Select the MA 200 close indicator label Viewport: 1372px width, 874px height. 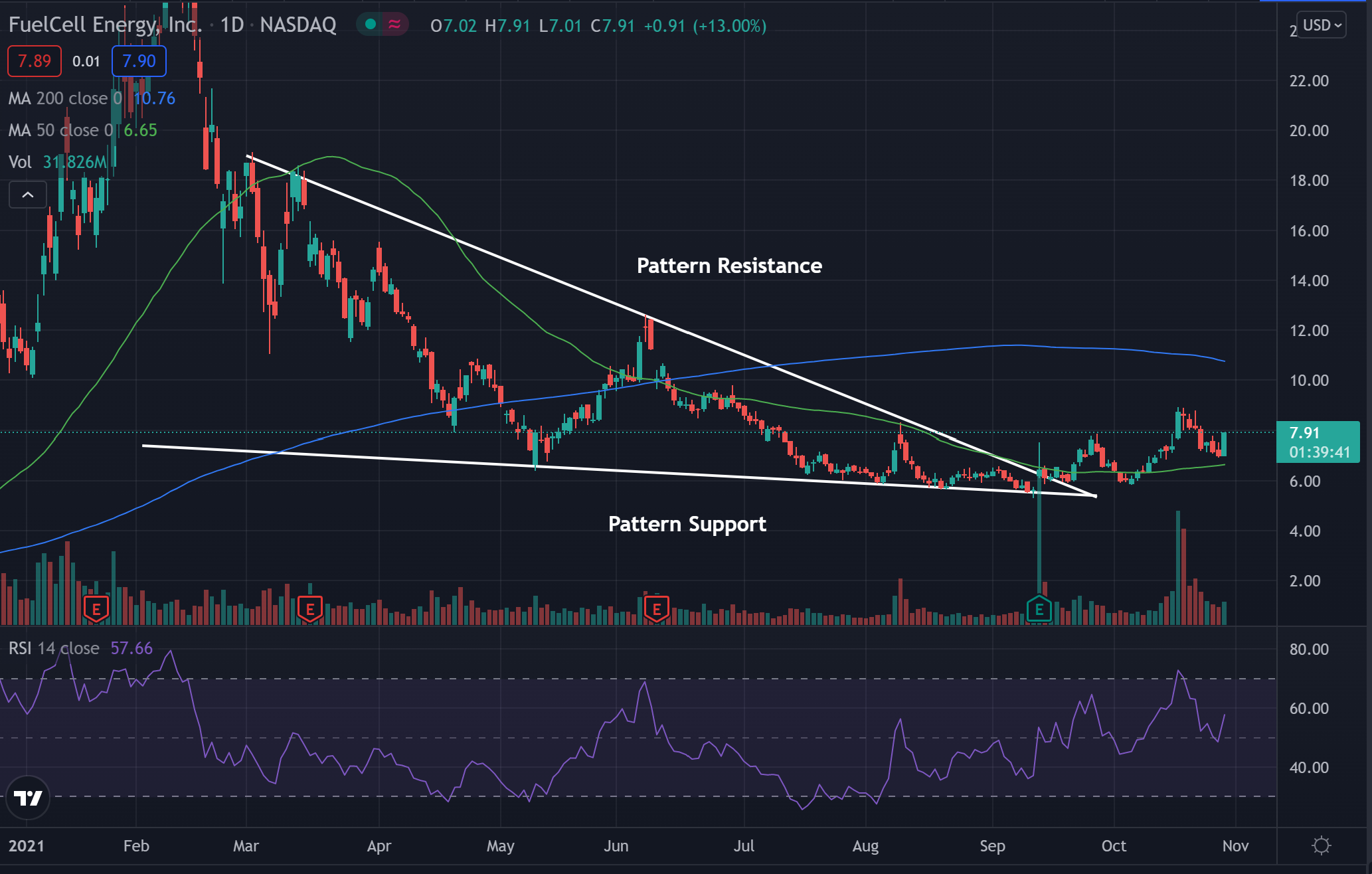click(65, 98)
